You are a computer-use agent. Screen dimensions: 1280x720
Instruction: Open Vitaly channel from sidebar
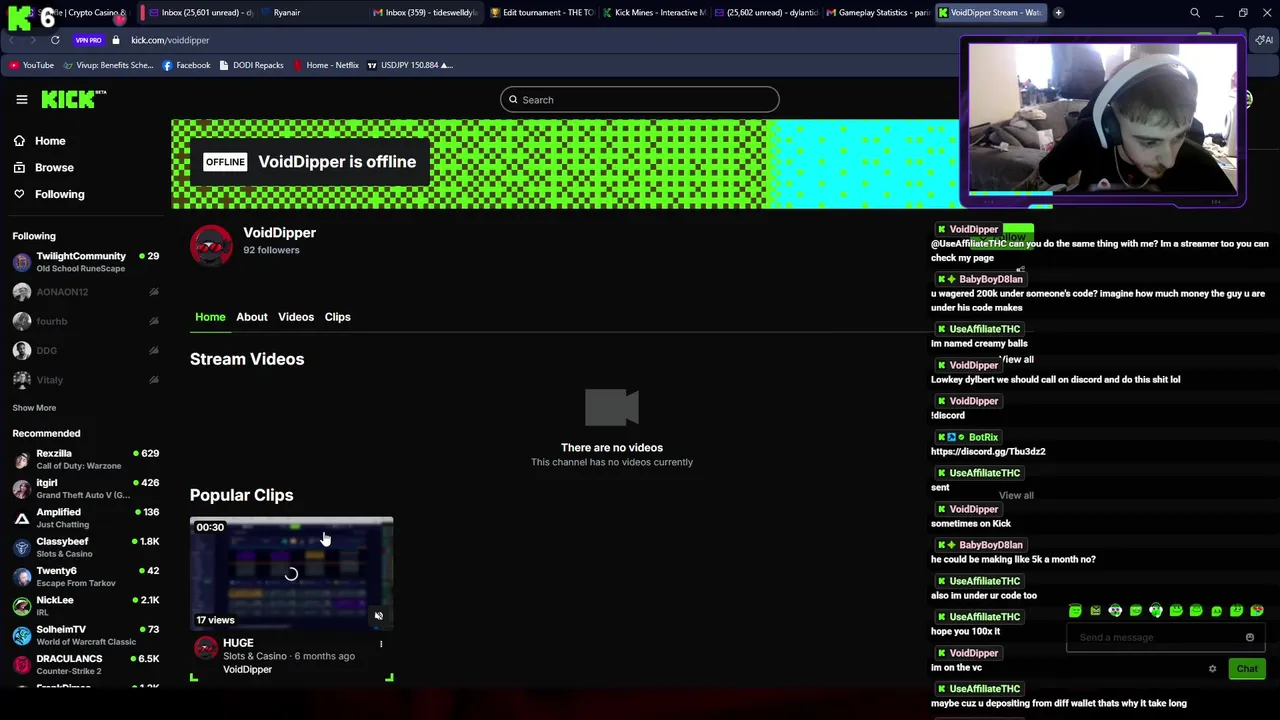click(x=85, y=380)
